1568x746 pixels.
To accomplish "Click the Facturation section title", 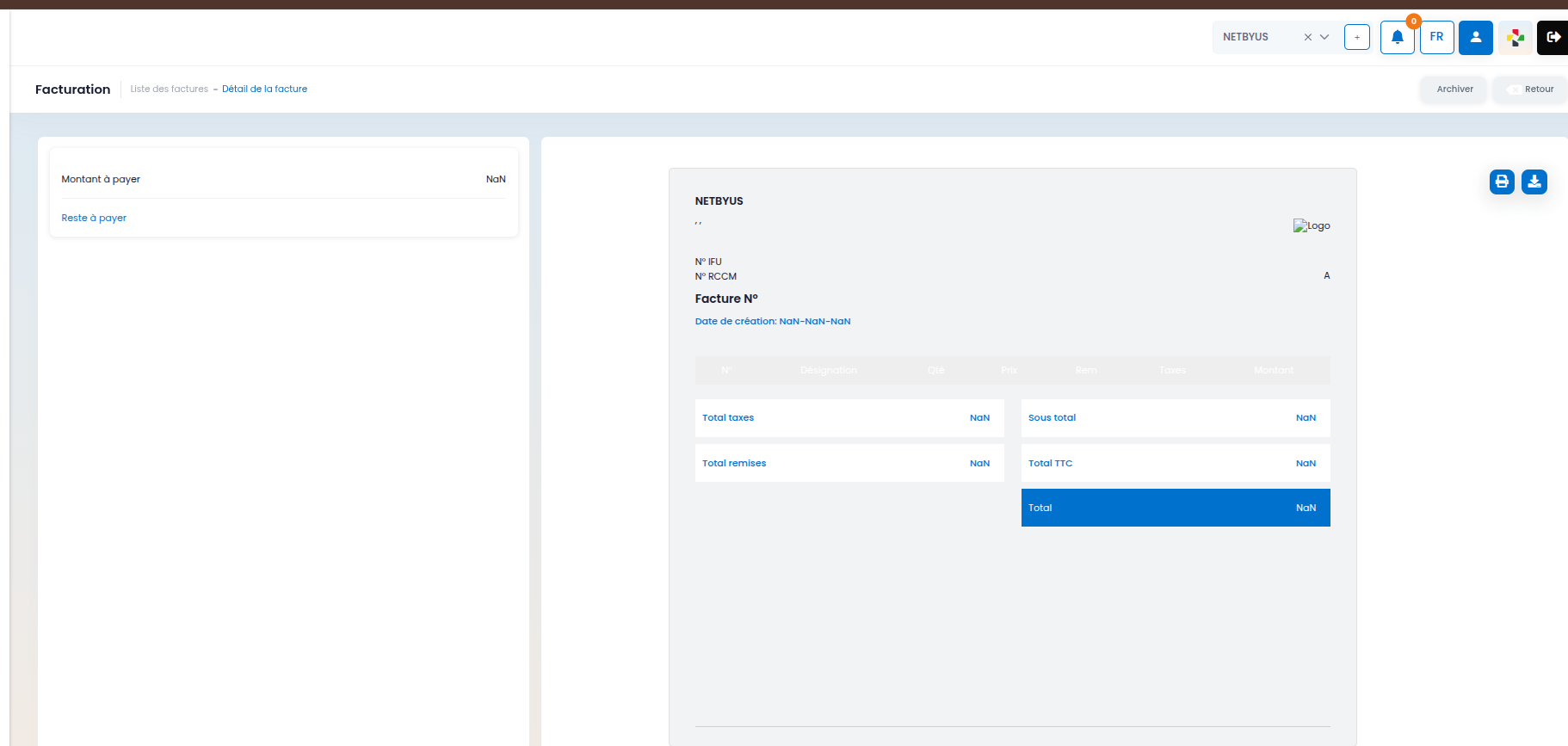I will click(x=72, y=89).
